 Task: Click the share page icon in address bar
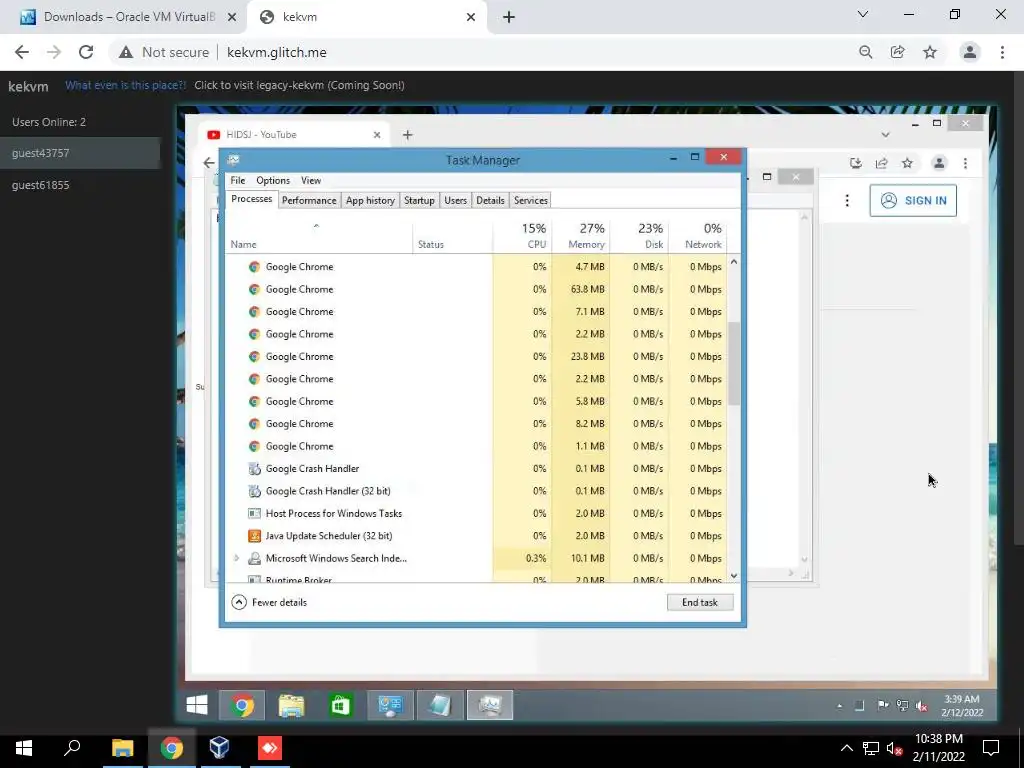(x=897, y=52)
